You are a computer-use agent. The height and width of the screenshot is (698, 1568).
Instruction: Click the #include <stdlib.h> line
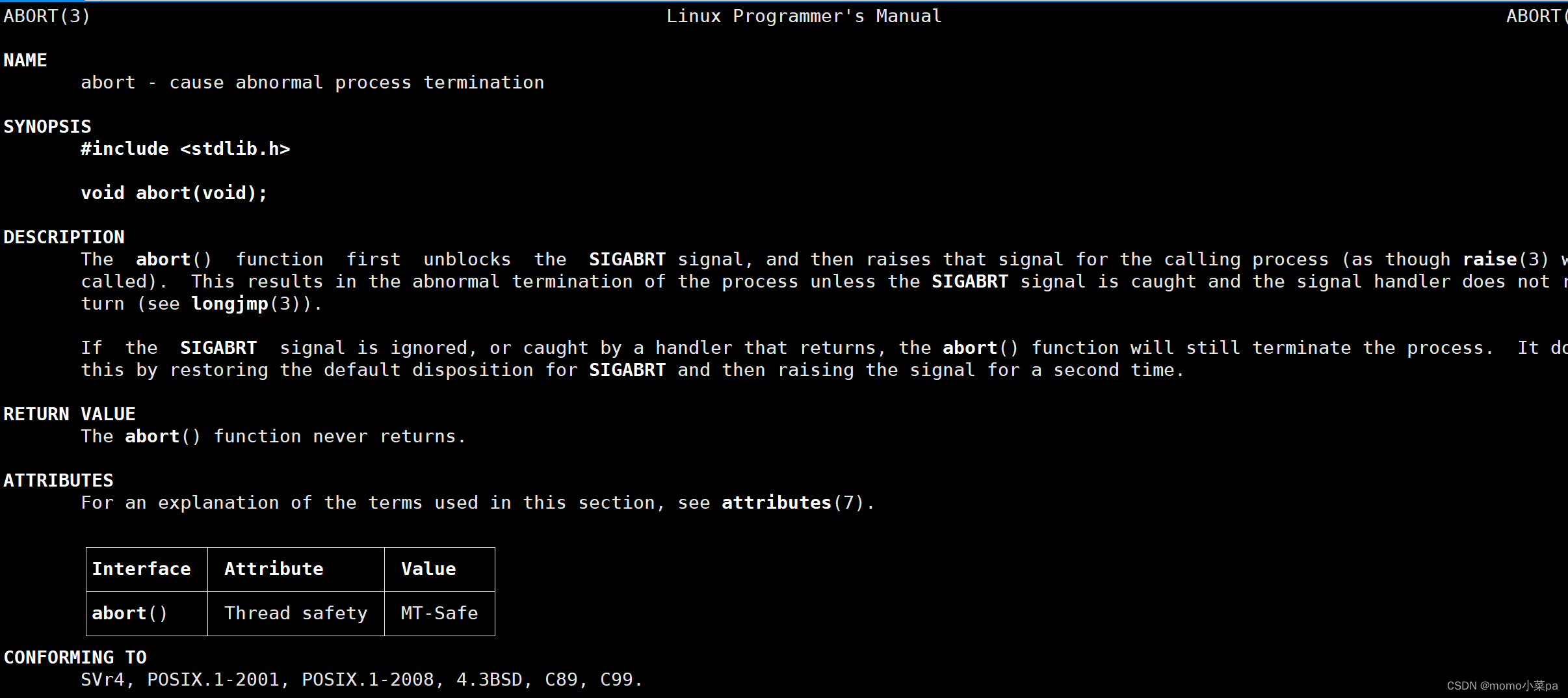(x=185, y=149)
